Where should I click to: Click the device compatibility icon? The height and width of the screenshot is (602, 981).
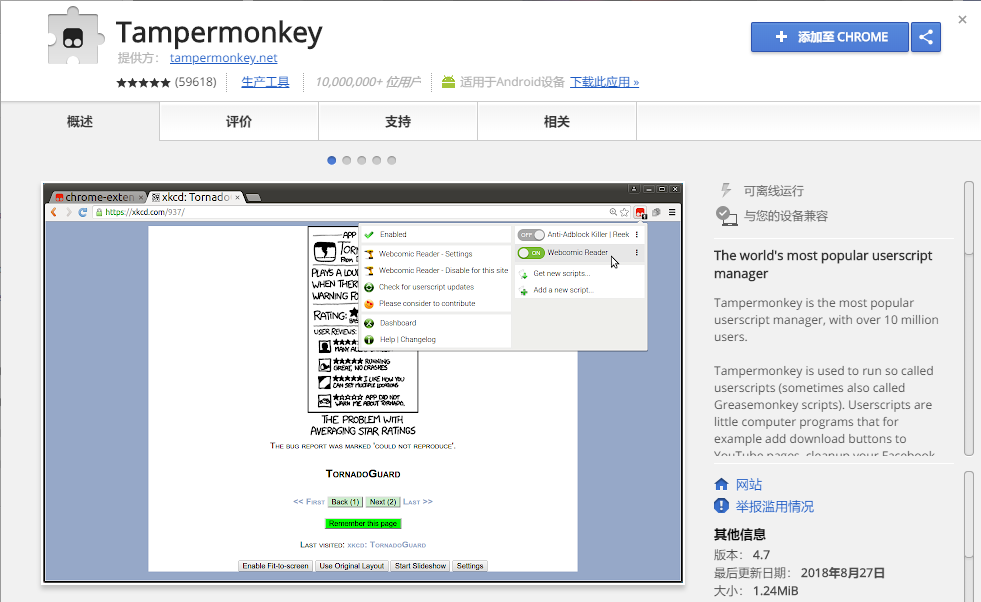point(726,216)
